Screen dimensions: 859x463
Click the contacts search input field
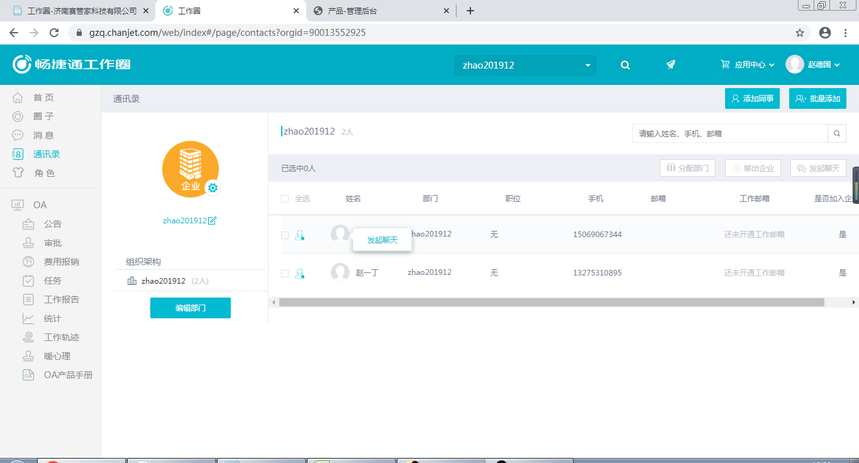click(730, 133)
